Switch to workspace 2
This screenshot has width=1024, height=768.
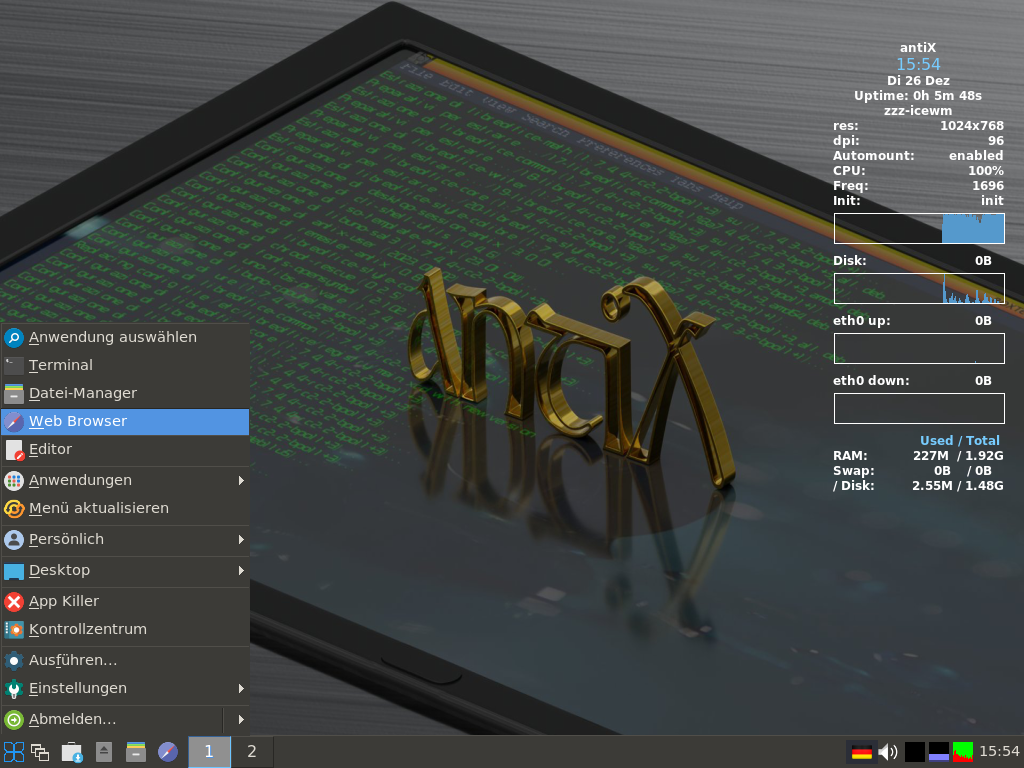[x=251, y=752]
